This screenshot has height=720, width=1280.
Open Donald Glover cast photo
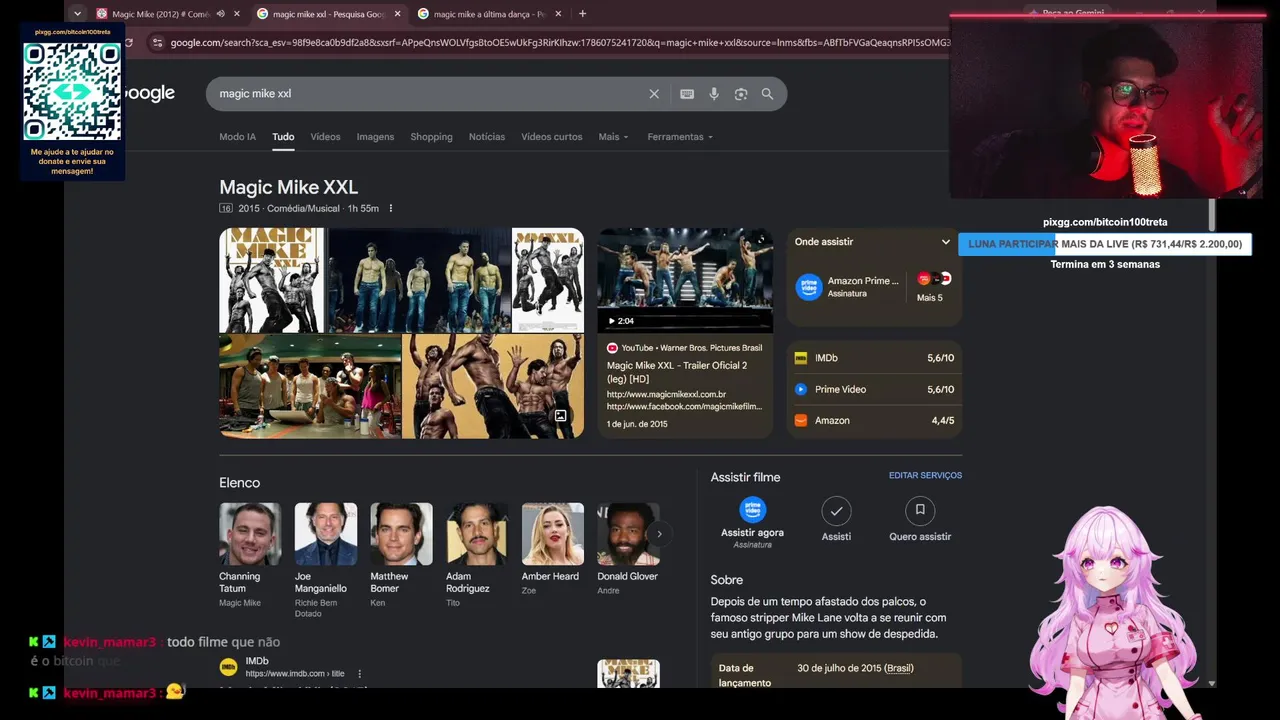click(628, 534)
